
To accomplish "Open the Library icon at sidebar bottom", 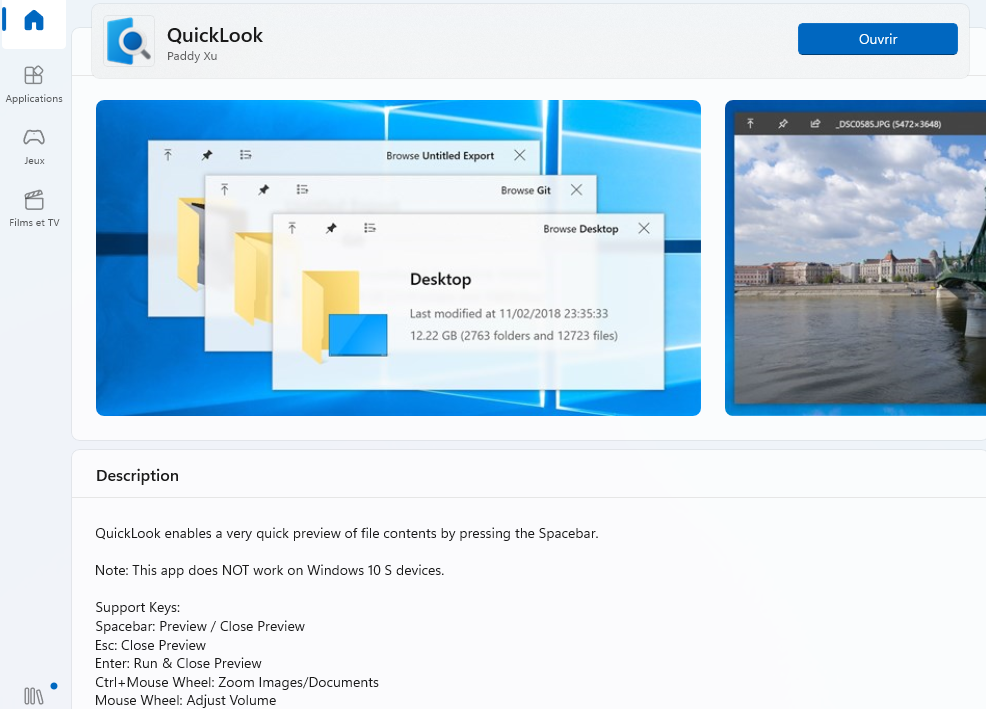I will 34,696.
